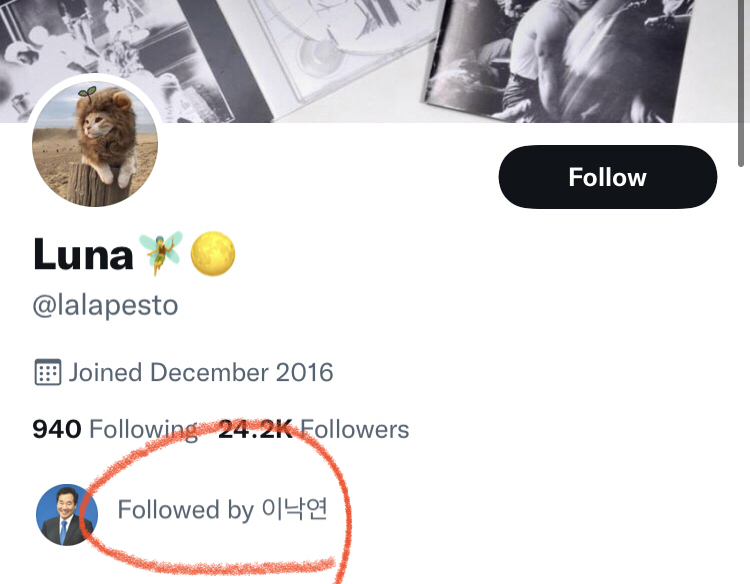
Task: Click the follower's small avatar thumbnail
Action: 66,514
